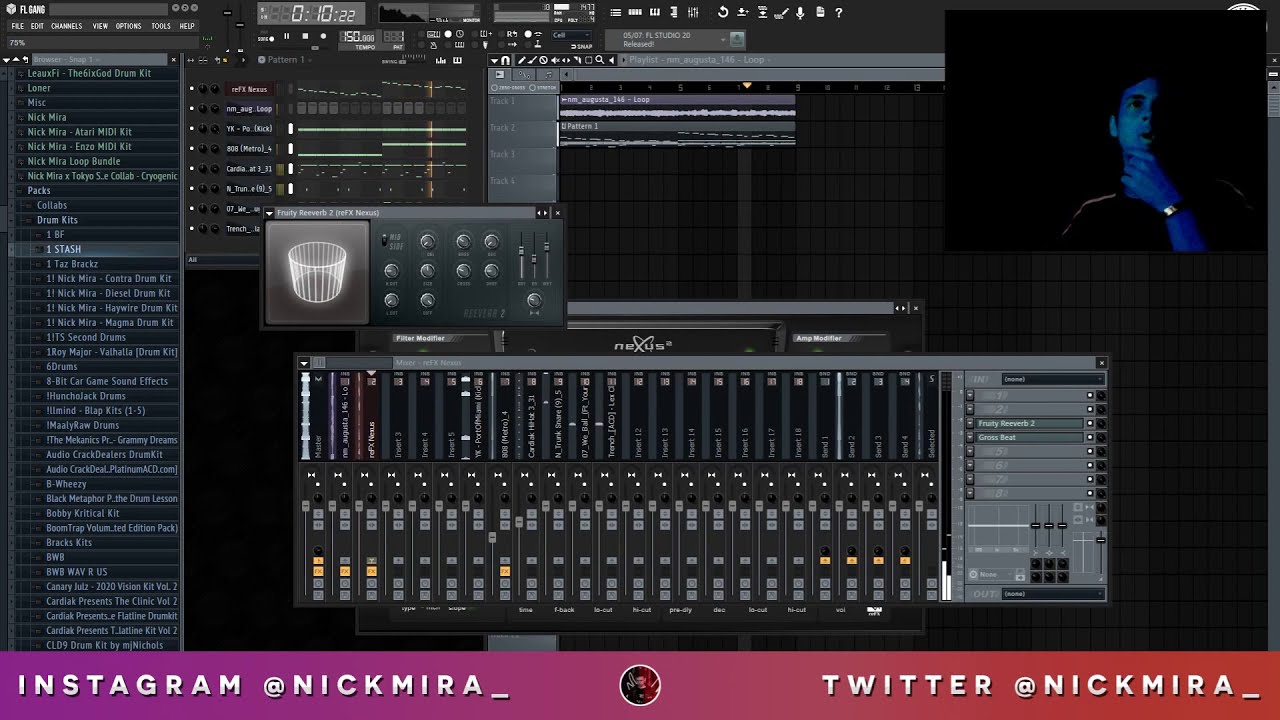Adjust the Master track fader in mixer
Screen dimensions: 1280x720
pyautogui.click(x=306, y=506)
